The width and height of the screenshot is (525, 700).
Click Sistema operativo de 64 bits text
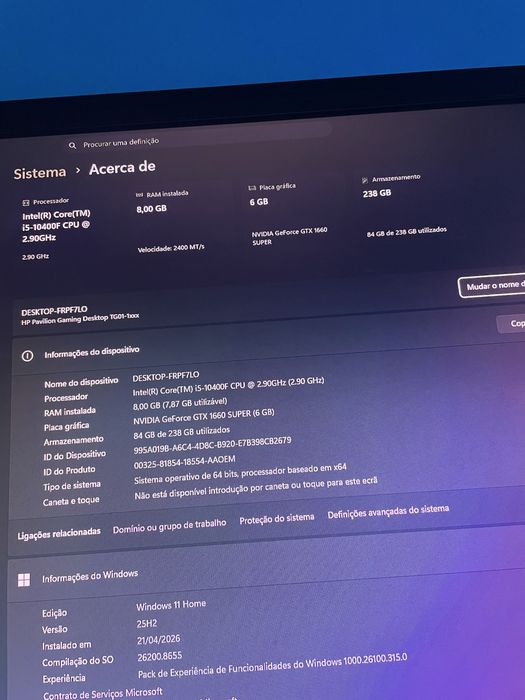click(x=240, y=474)
